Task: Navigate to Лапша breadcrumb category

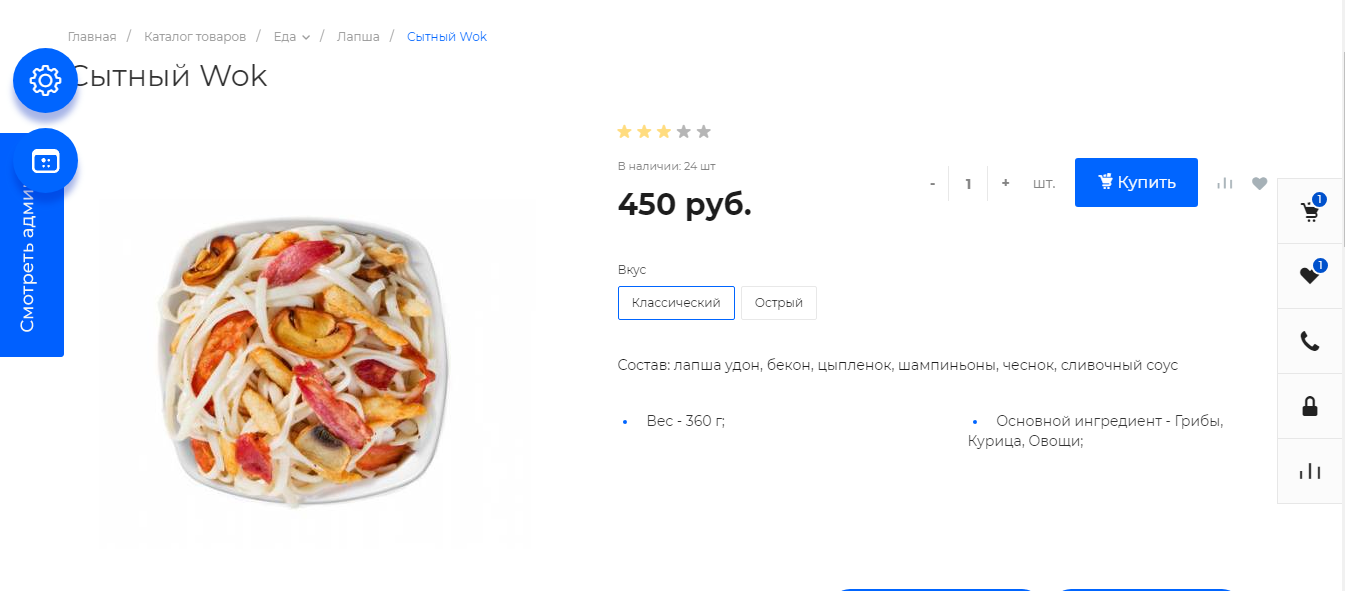Action: coord(358,37)
